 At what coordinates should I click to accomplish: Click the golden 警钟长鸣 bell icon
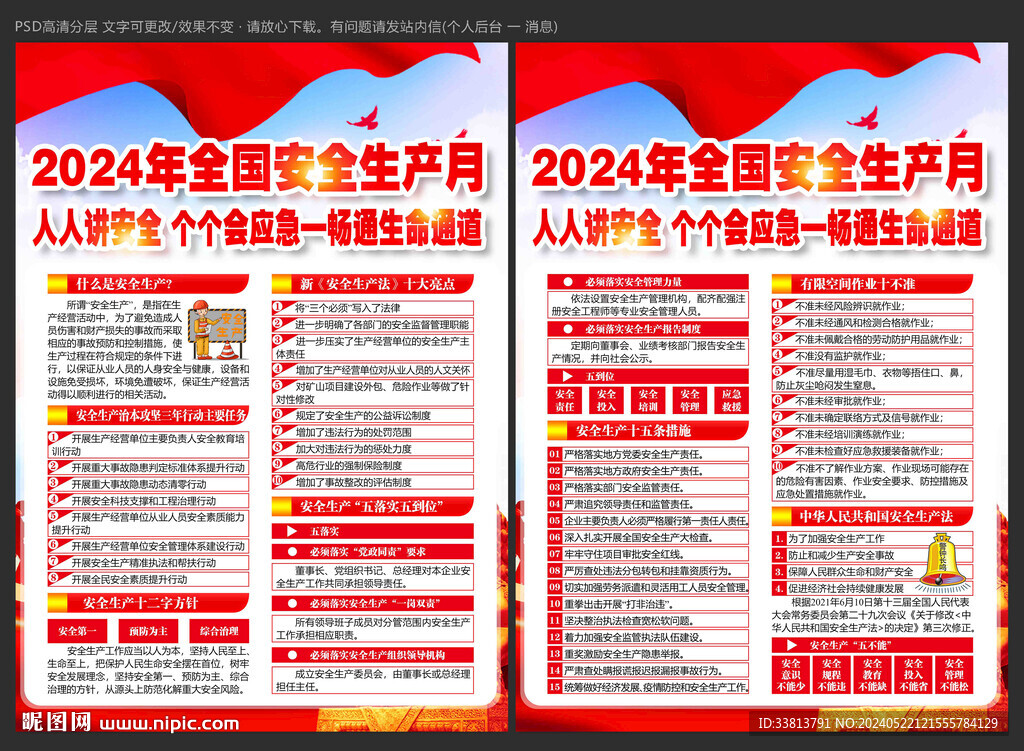click(x=942, y=560)
